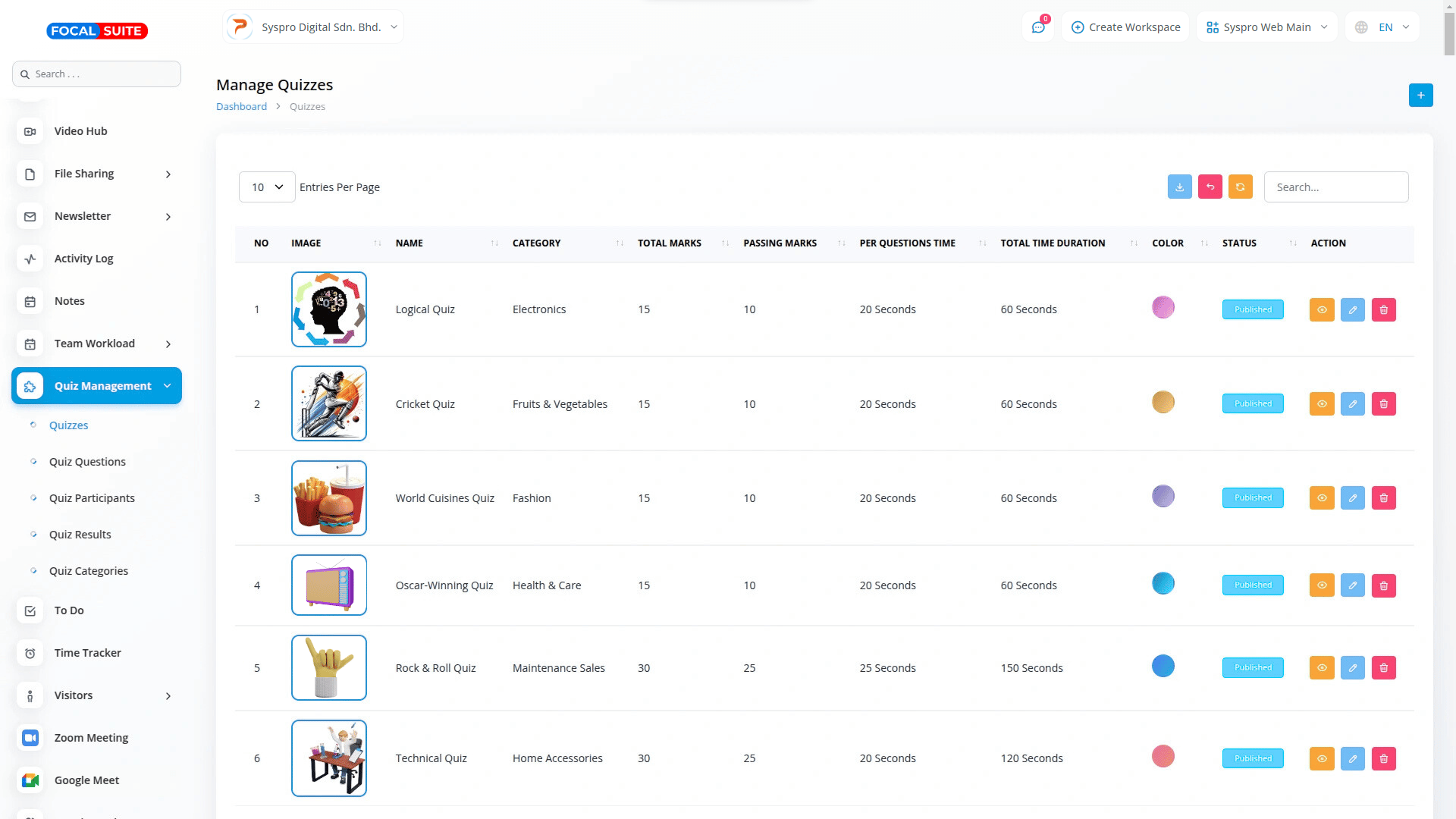Edit the Cricket Quiz with pencil icon

coord(1352,403)
